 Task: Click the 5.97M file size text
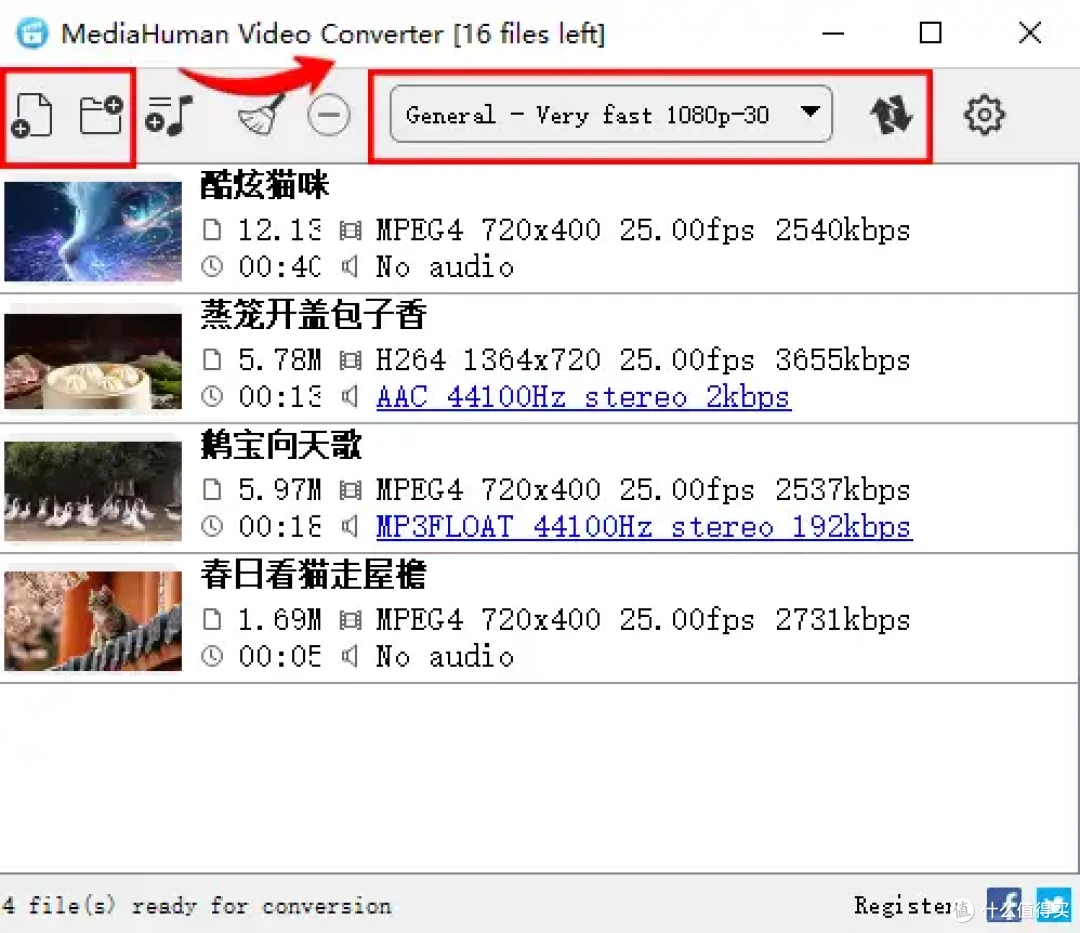point(280,490)
